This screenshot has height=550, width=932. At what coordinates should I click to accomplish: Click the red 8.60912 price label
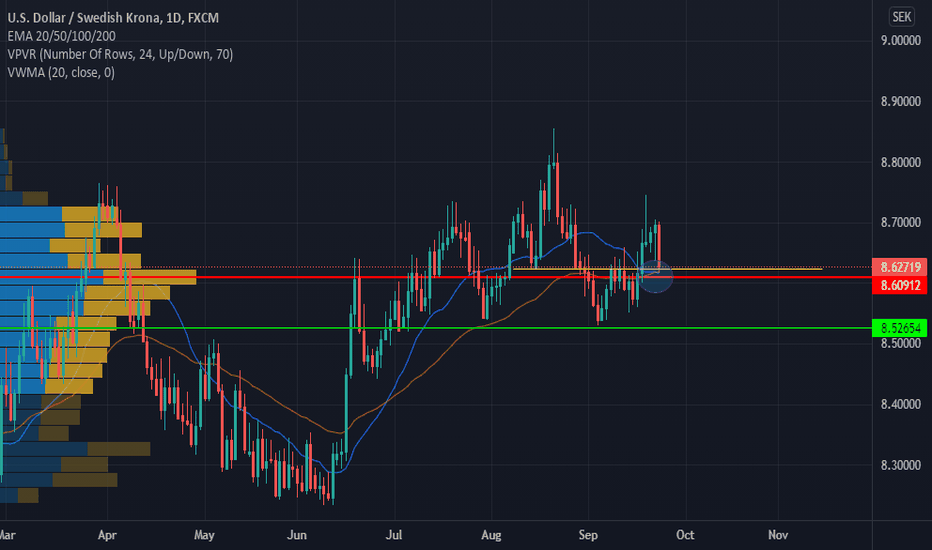(x=900, y=285)
